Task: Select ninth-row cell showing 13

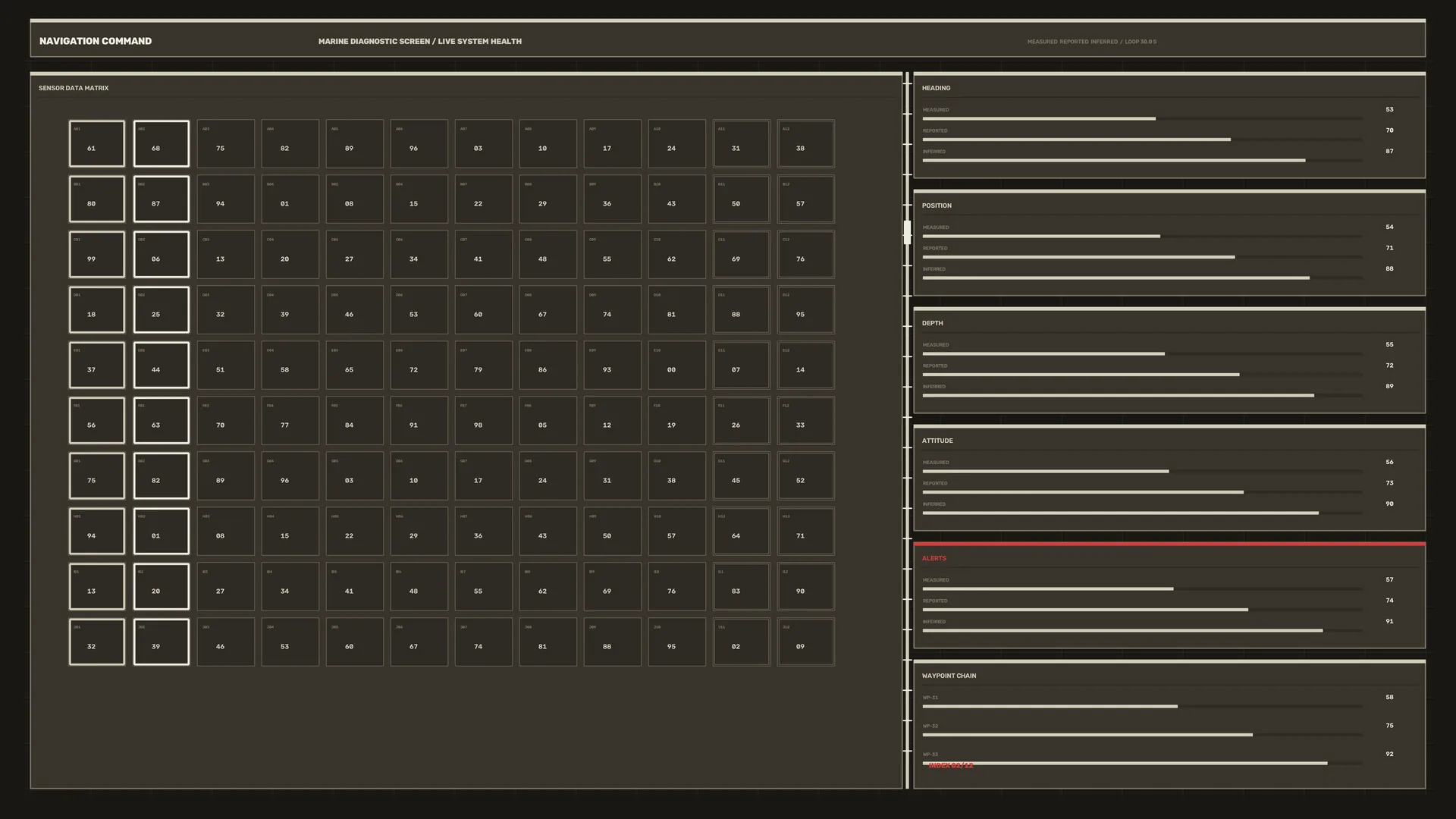Action: click(96, 586)
